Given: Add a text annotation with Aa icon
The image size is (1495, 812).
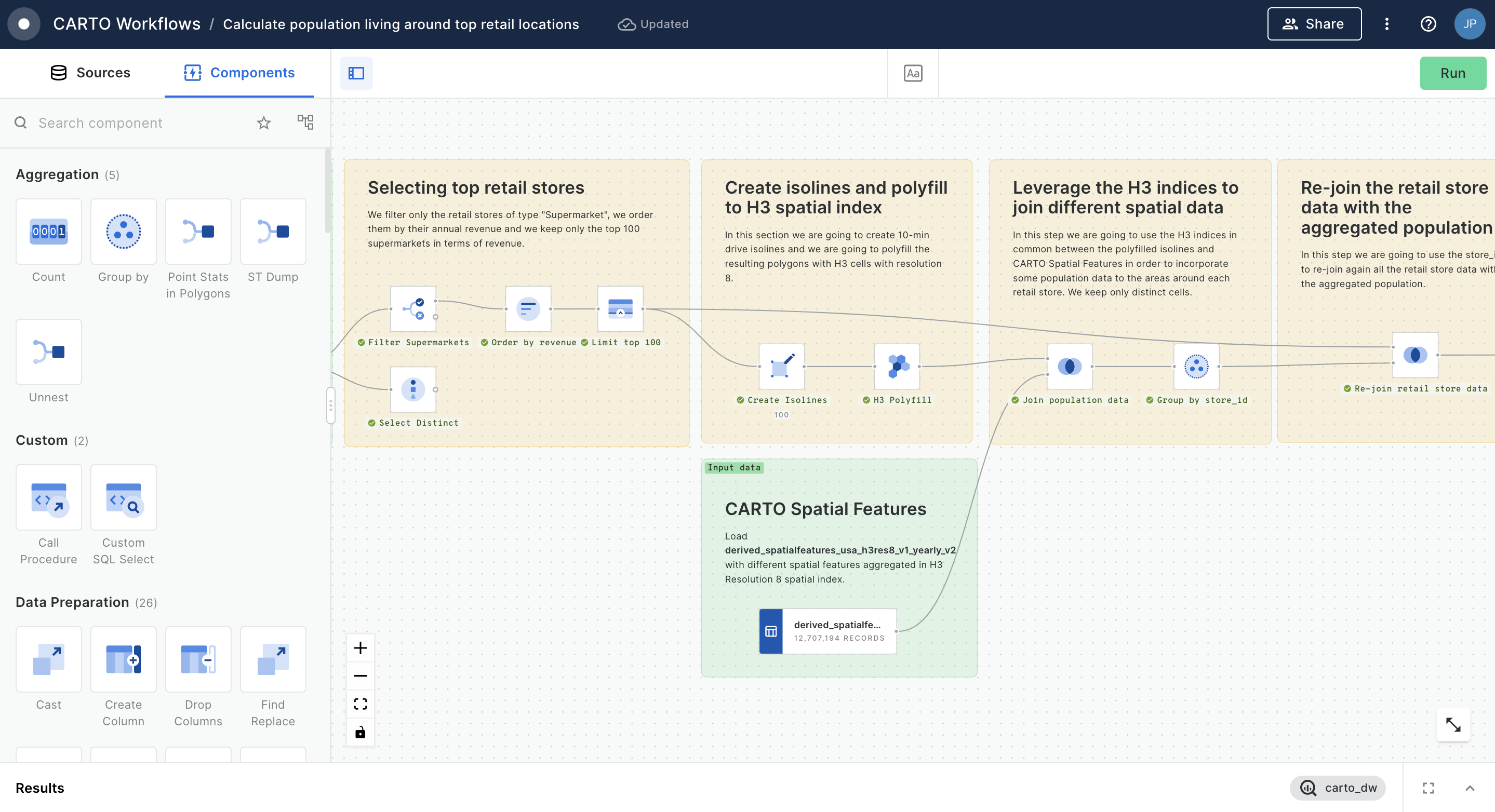Looking at the screenshot, I should click(912, 73).
